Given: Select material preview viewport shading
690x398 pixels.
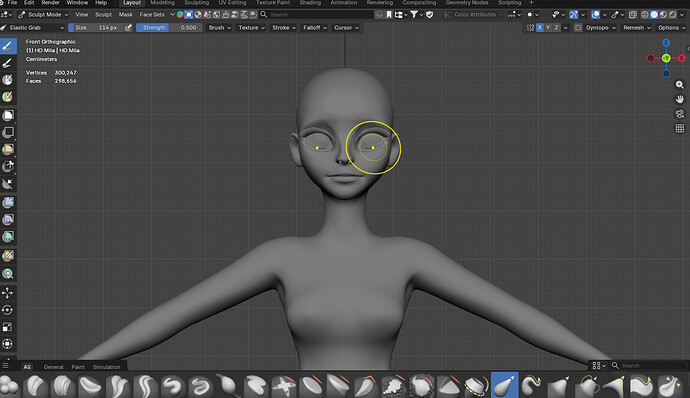Looking at the screenshot, I should tap(663, 15).
